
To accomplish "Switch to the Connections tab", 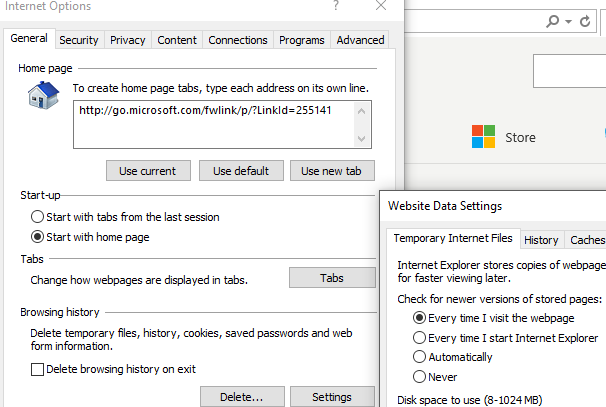I will click(238, 40).
